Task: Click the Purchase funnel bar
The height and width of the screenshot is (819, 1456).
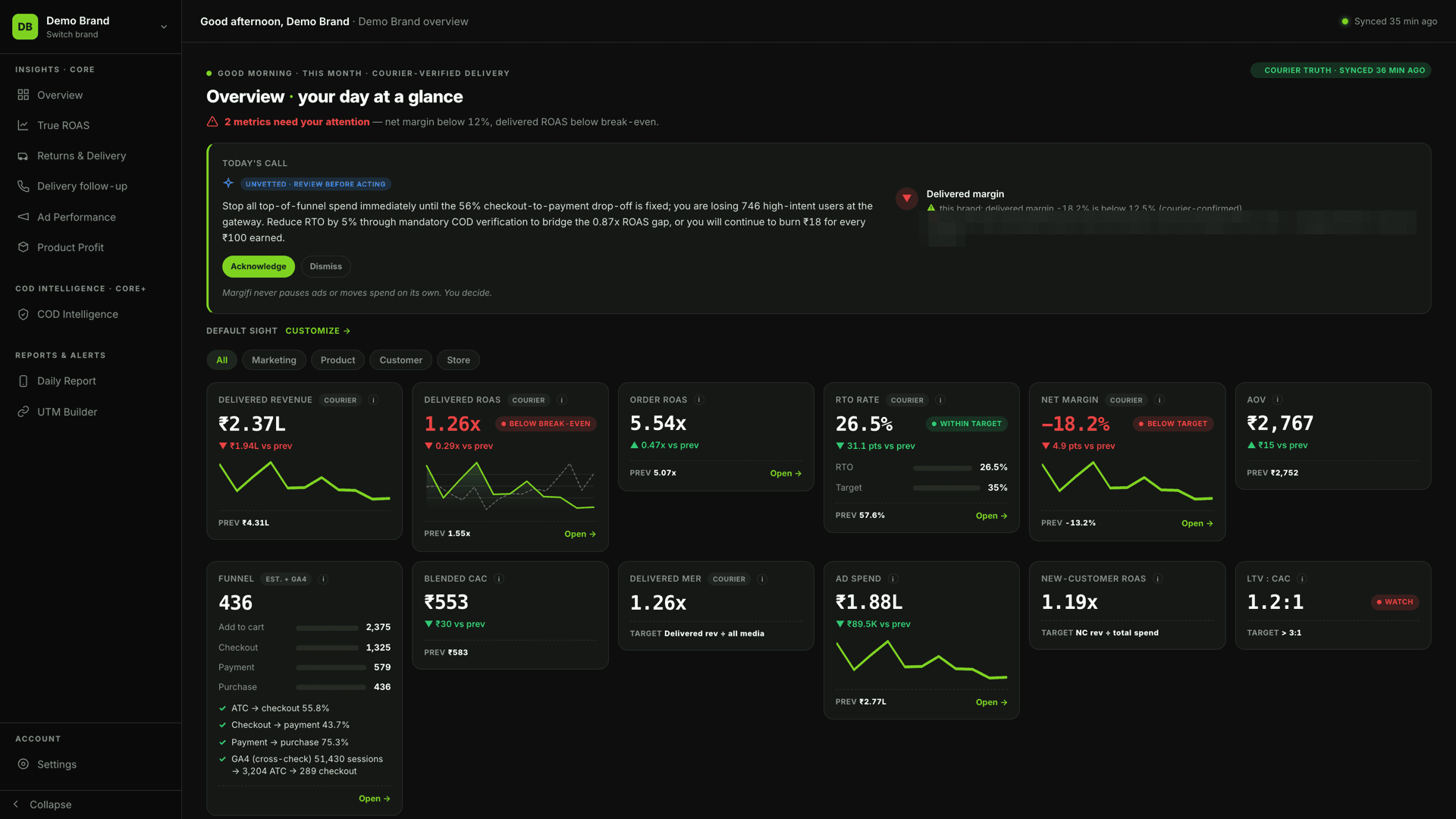Action: [331, 688]
